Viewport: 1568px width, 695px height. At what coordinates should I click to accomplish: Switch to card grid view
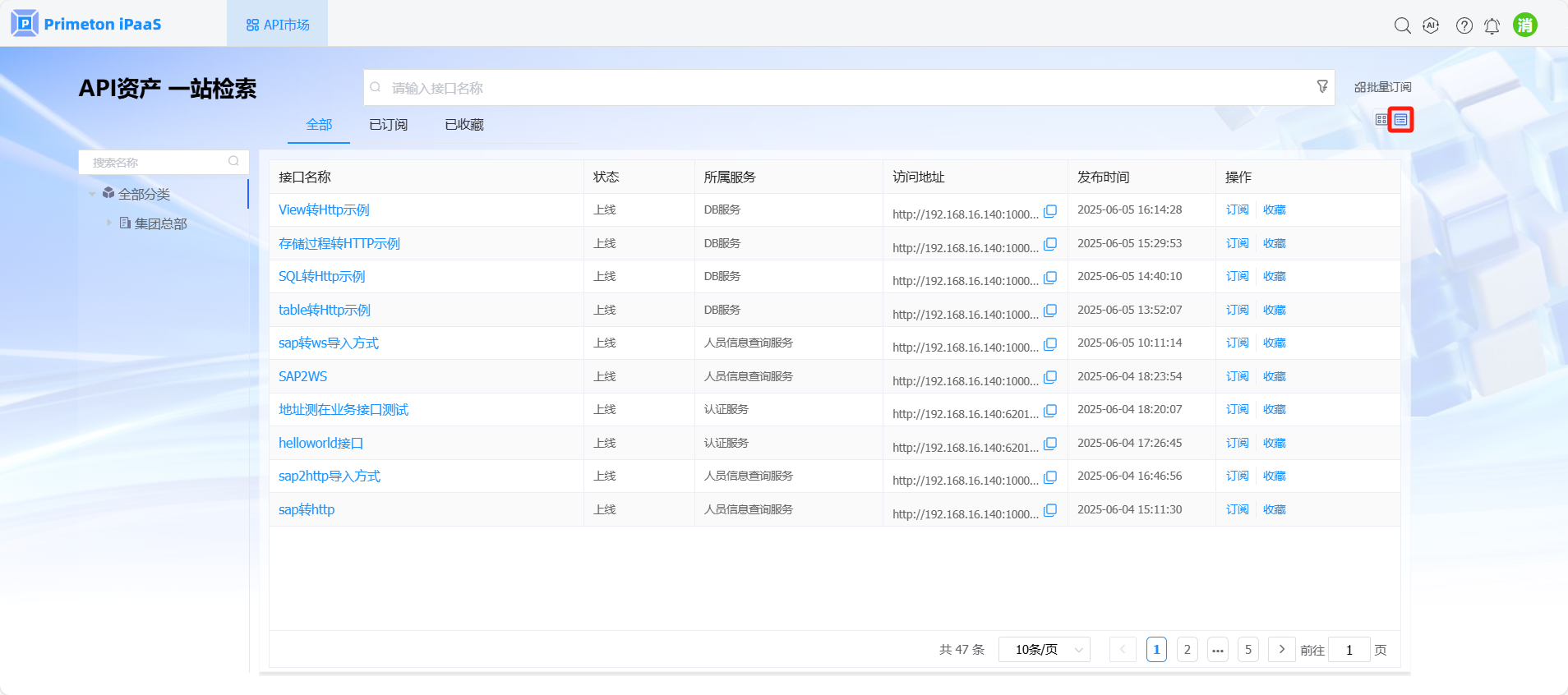(x=1381, y=120)
